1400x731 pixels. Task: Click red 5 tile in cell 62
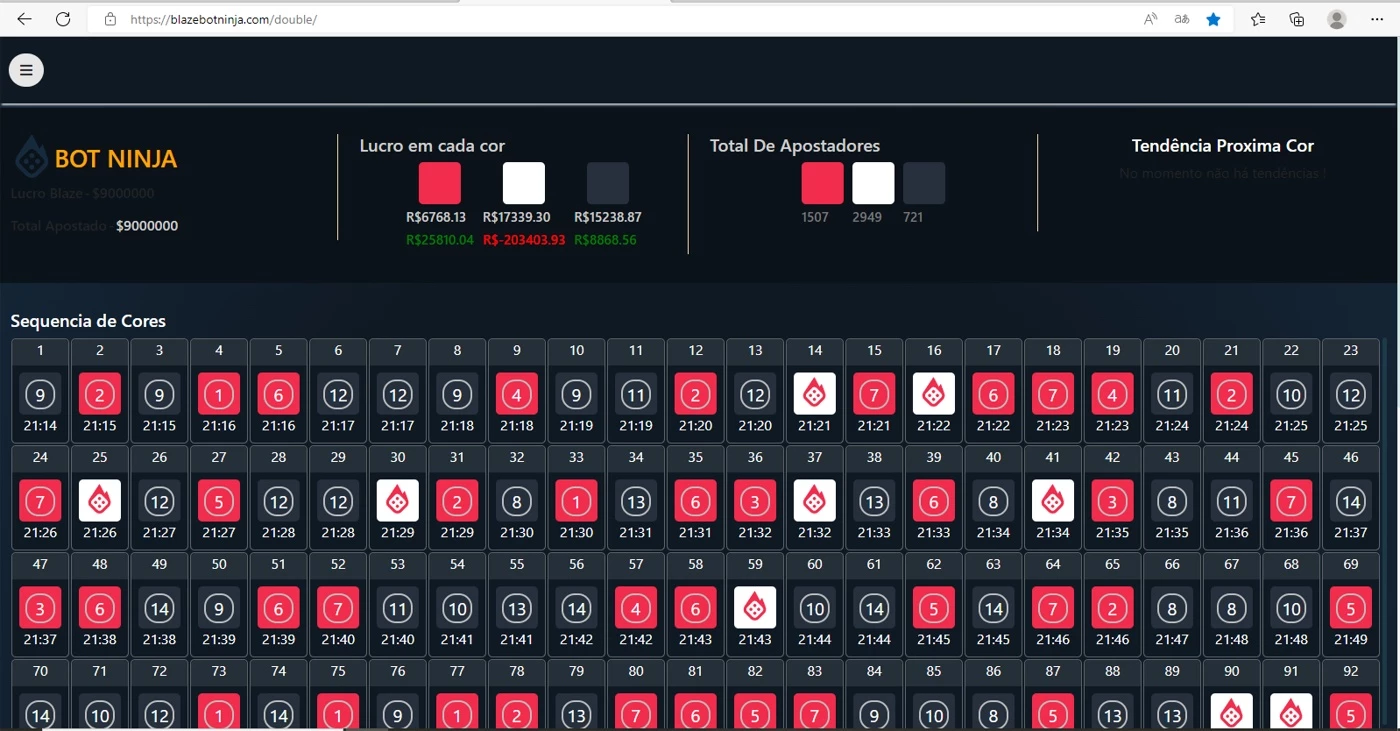tap(934, 608)
